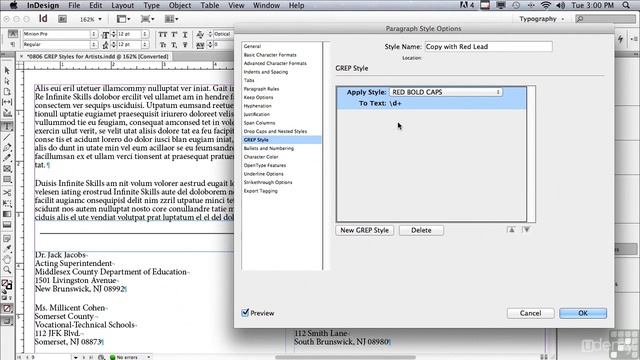Click the Superscript icon
Viewport: 640px width, 360px height.
[174, 34]
